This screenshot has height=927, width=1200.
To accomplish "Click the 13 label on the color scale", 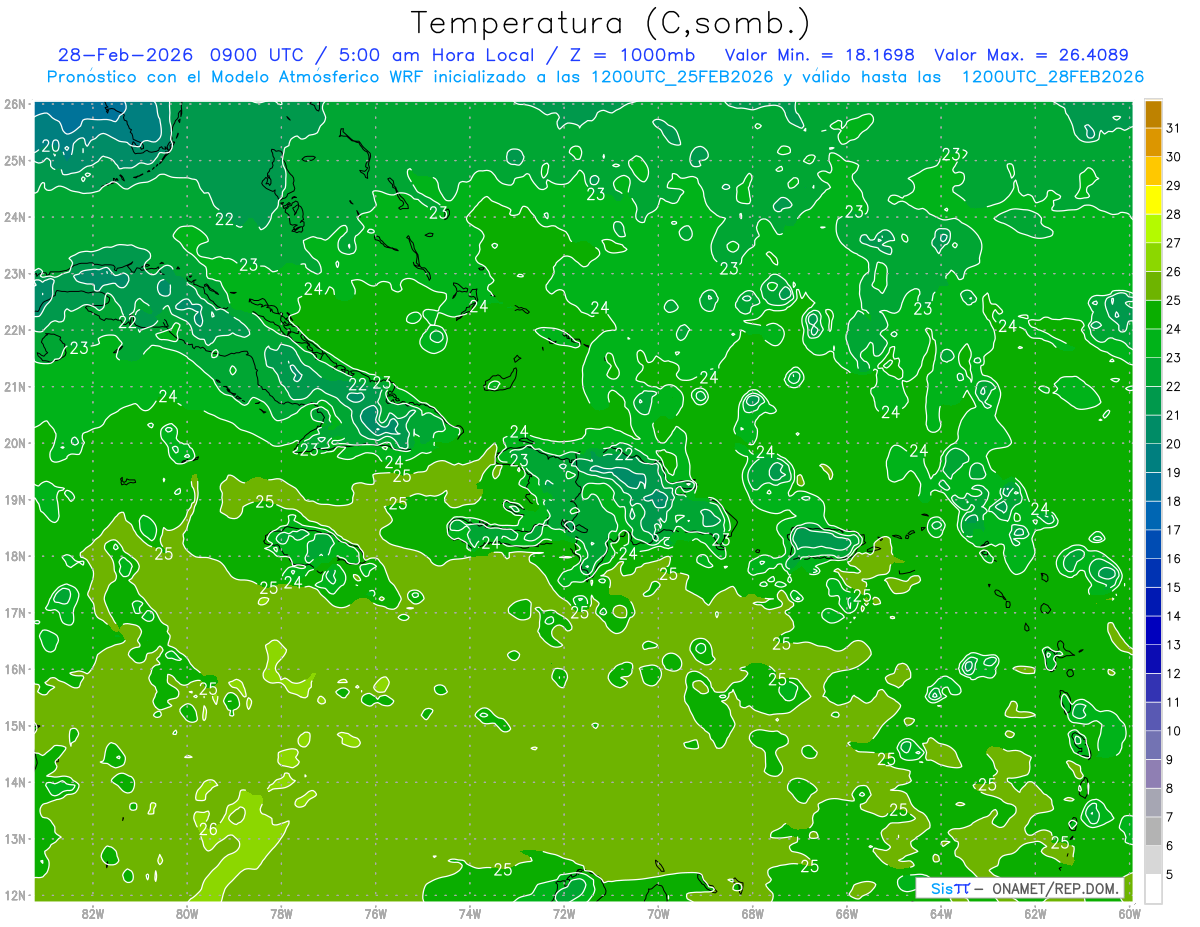I will click(x=1173, y=645).
